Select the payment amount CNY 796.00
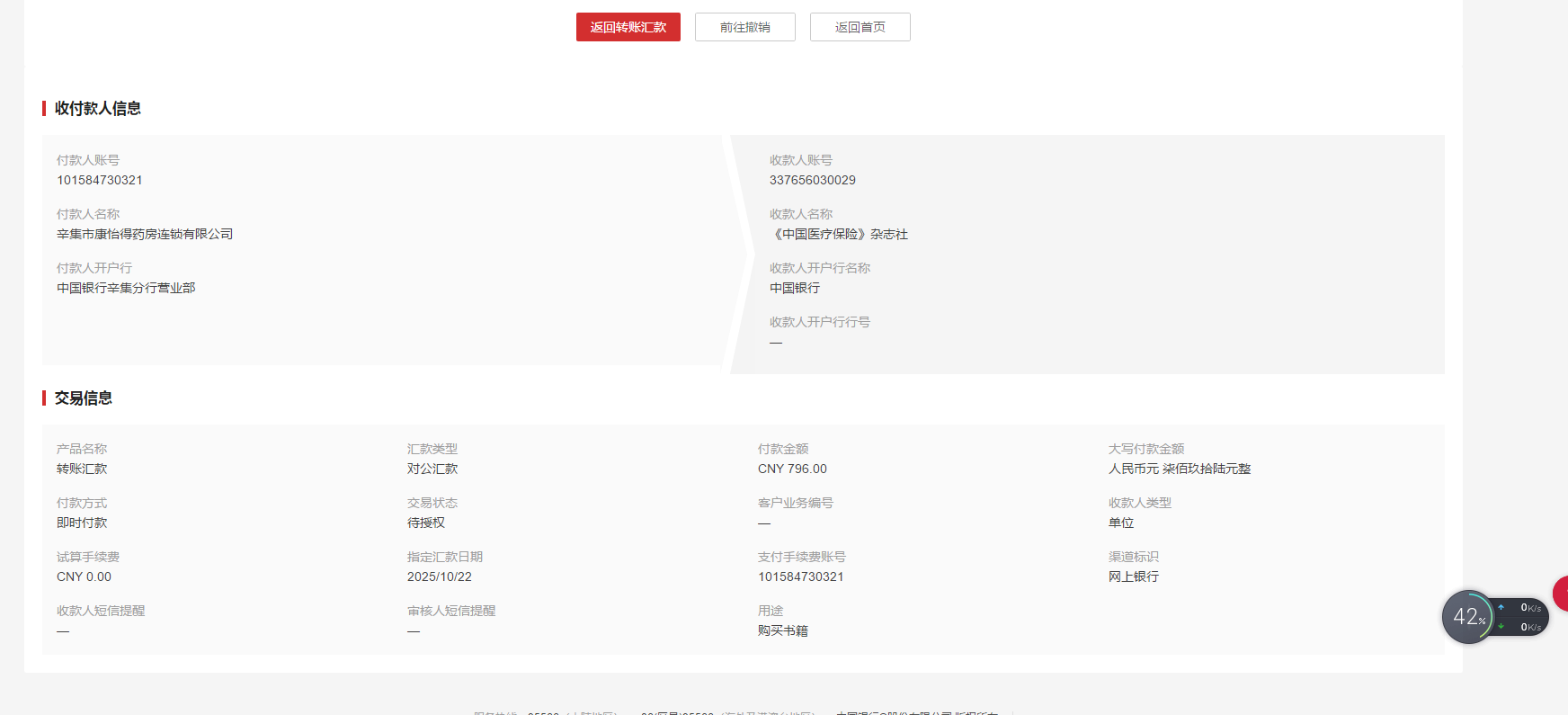This screenshot has width=1568, height=715. click(792, 469)
